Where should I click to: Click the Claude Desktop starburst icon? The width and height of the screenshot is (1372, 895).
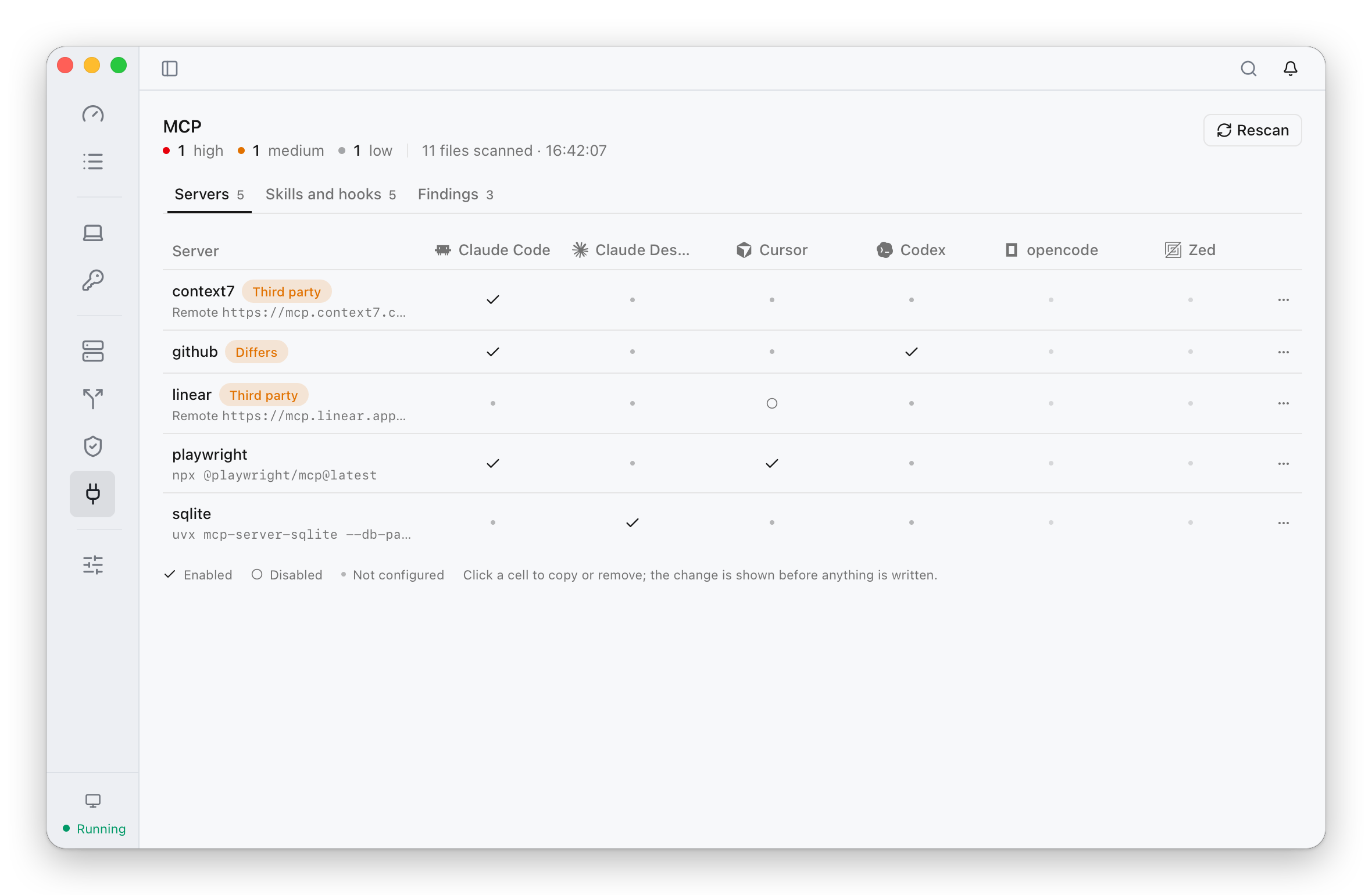click(x=580, y=250)
